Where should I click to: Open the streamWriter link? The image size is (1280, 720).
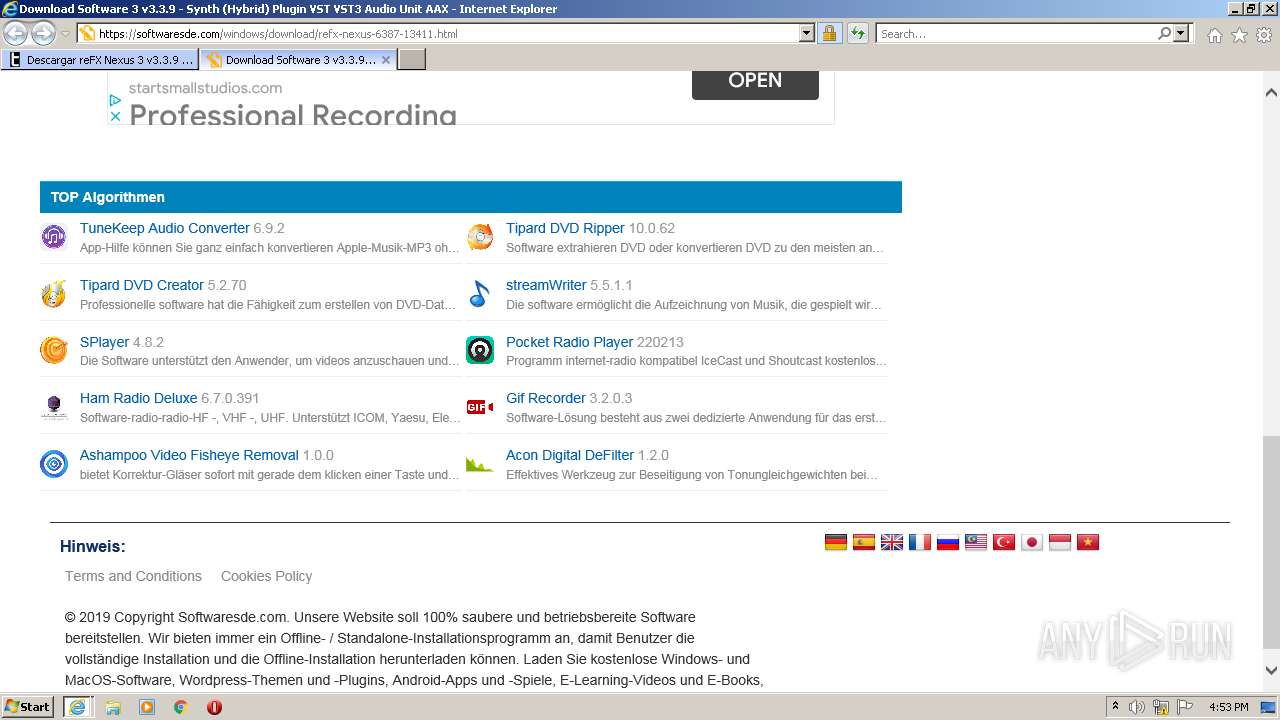click(546, 285)
